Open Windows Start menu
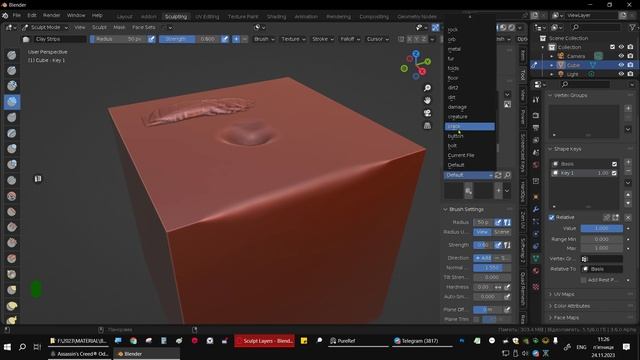The height and width of the screenshot is (360, 640). coord(7,347)
